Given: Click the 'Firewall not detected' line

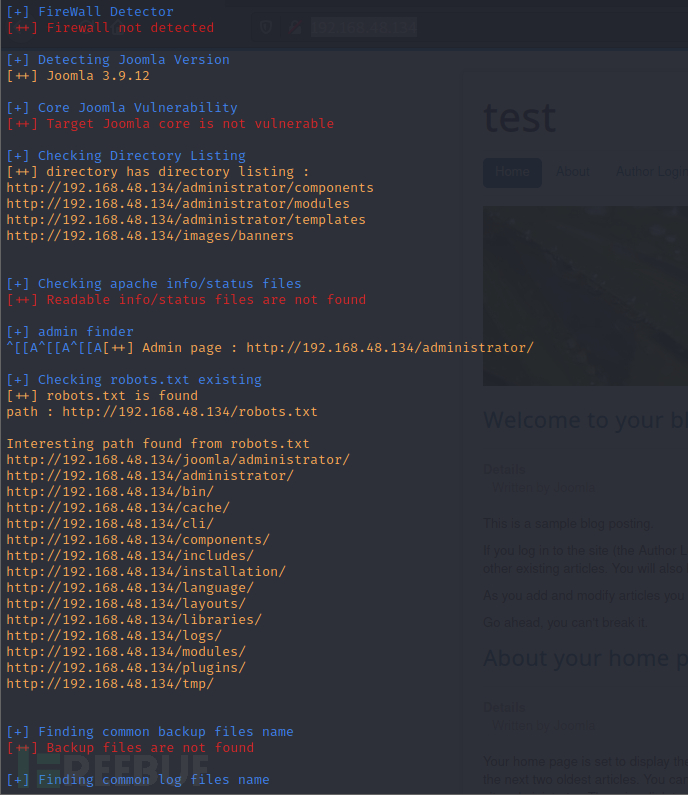Looking at the screenshot, I should tap(110, 27).
